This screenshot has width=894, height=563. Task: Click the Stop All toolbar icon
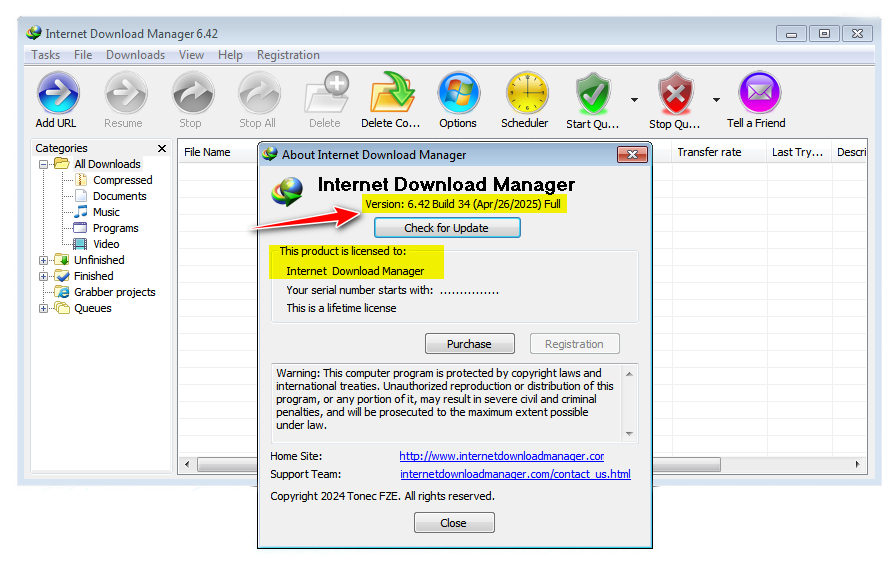pyautogui.click(x=259, y=92)
